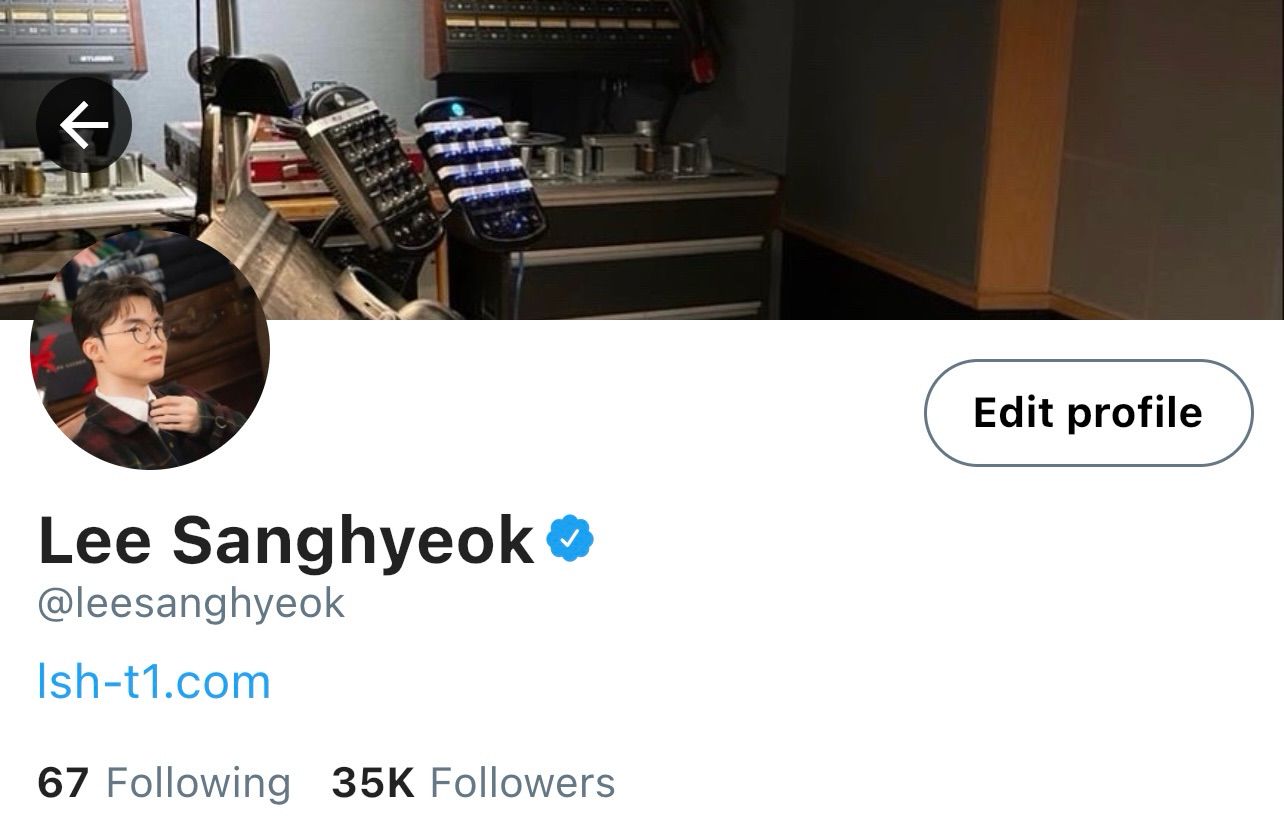Click the 35K count beside Followers
Screen dimensions: 1284x822
coord(373,782)
